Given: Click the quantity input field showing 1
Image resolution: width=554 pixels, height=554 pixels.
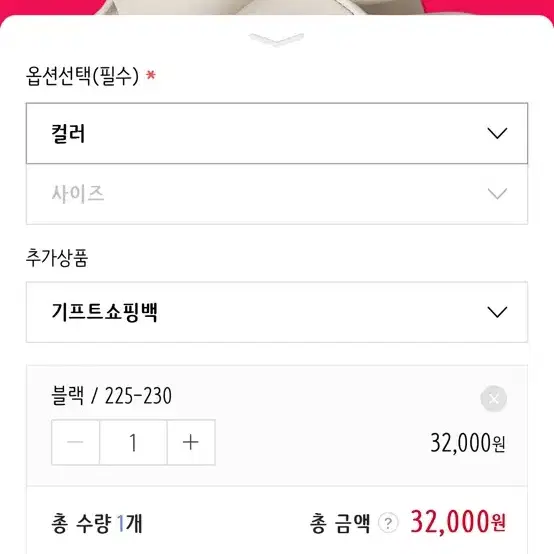Looking at the screenshot, I should (x=133, y=442).
